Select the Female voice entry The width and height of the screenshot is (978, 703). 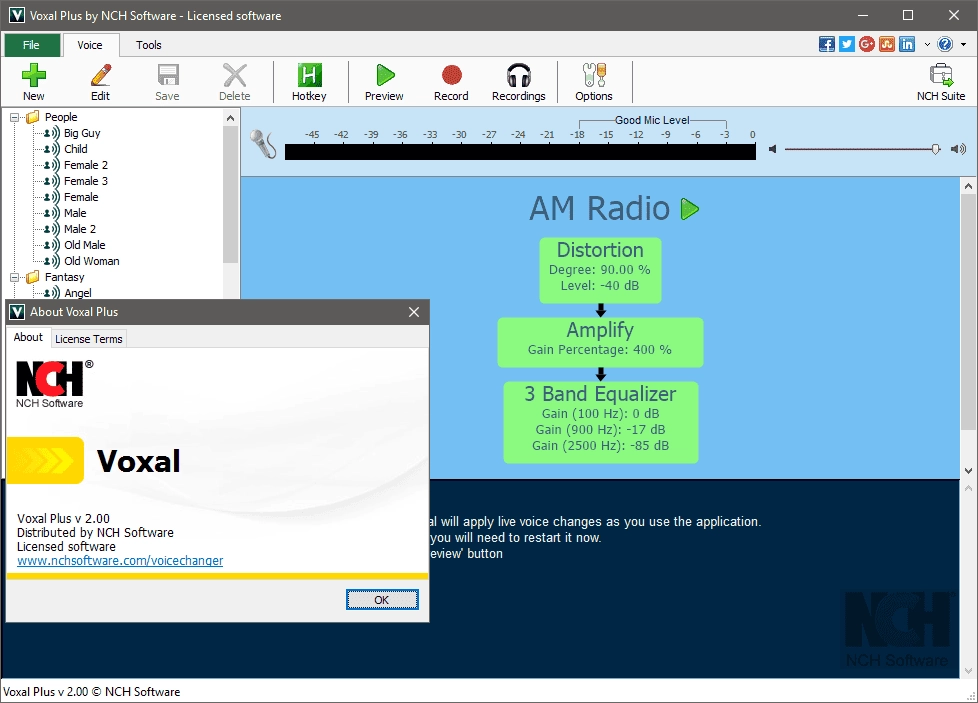pyautogui.click(x=81, y=197)
